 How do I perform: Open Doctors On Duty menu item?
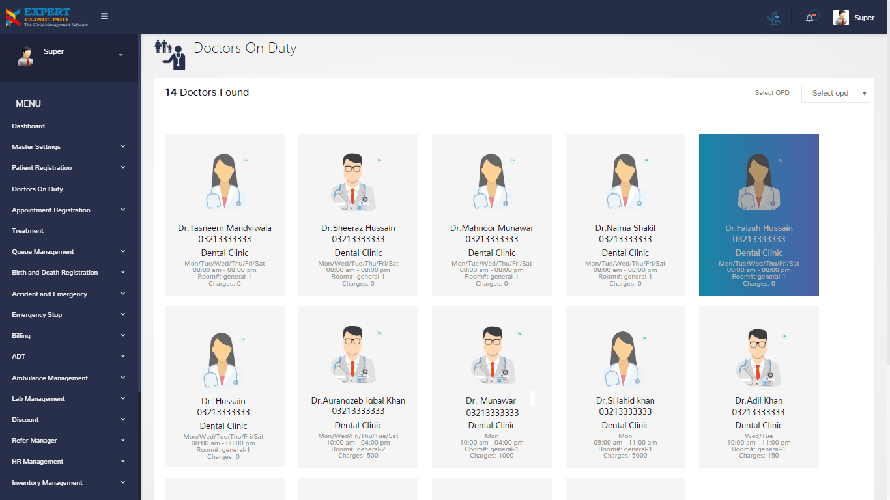37,189
